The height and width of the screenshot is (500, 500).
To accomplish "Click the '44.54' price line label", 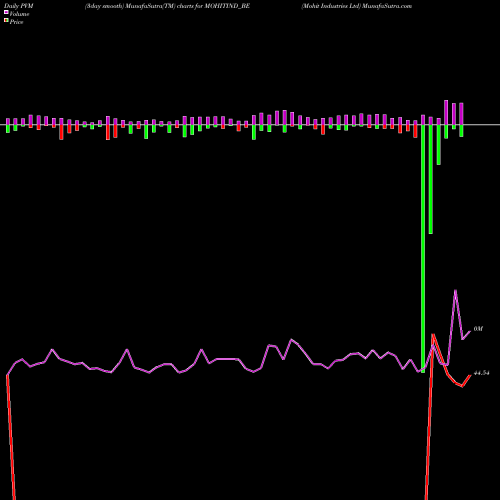I will [x=481, y=373].
